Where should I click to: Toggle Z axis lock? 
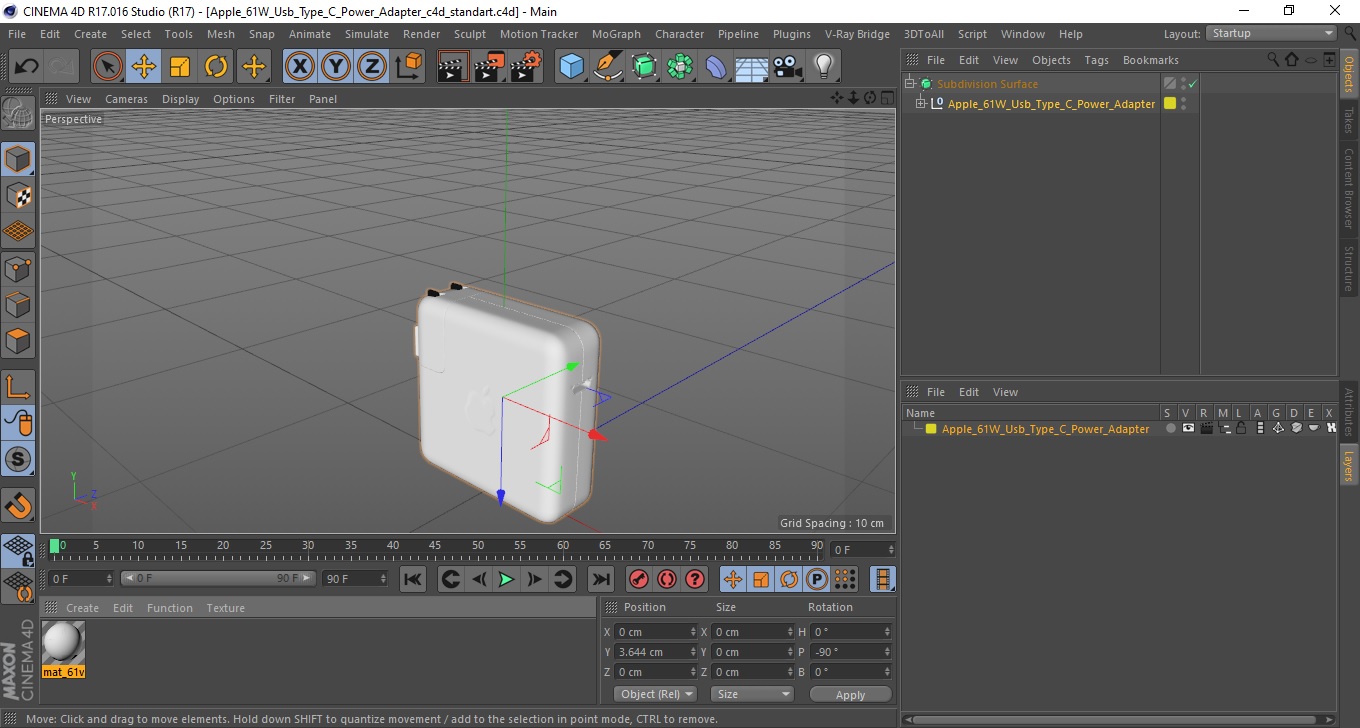[x=372, y=67]
